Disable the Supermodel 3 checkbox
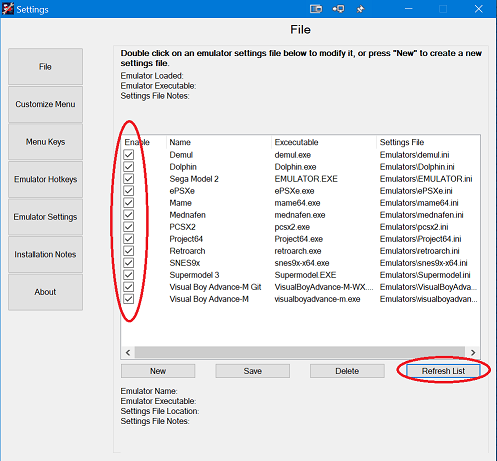The height and width of the screenshot is (461, 497). pyautogui.click(x=129, y=275)
